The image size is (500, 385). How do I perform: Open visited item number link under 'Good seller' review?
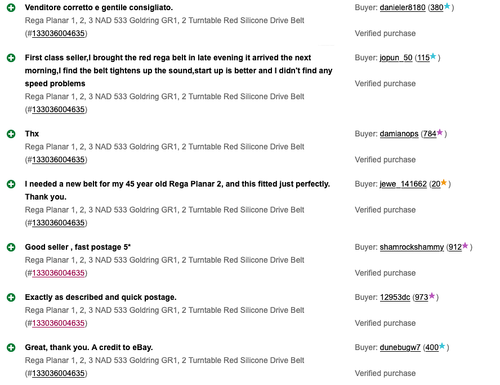coord(58,273)
